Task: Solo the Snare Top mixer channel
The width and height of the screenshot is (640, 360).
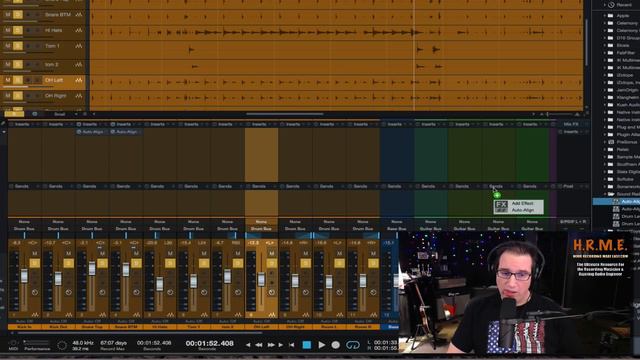Action: pyautogui.click(x=102, y=263)
